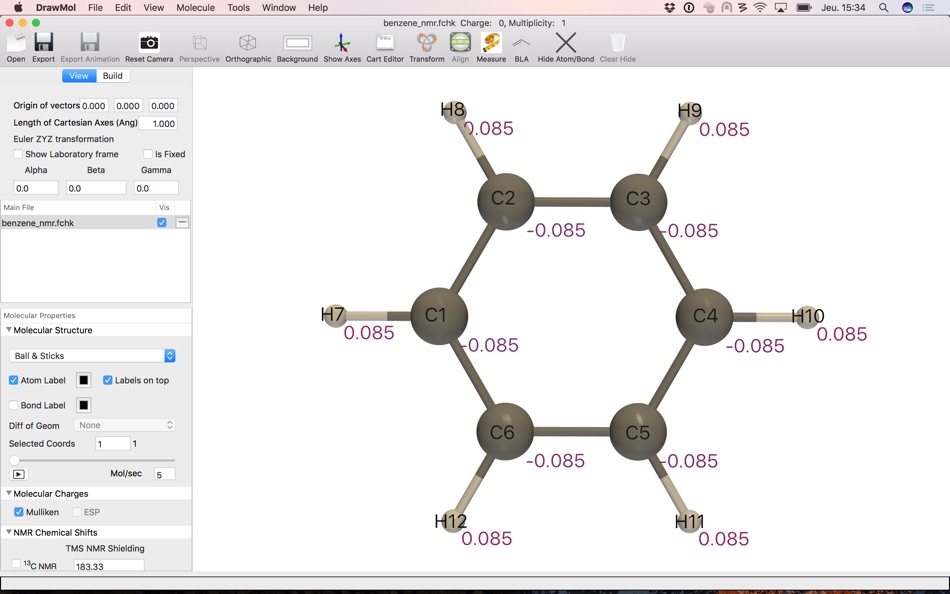
Task: Toggle Show Axes icon
Action: 342,43
